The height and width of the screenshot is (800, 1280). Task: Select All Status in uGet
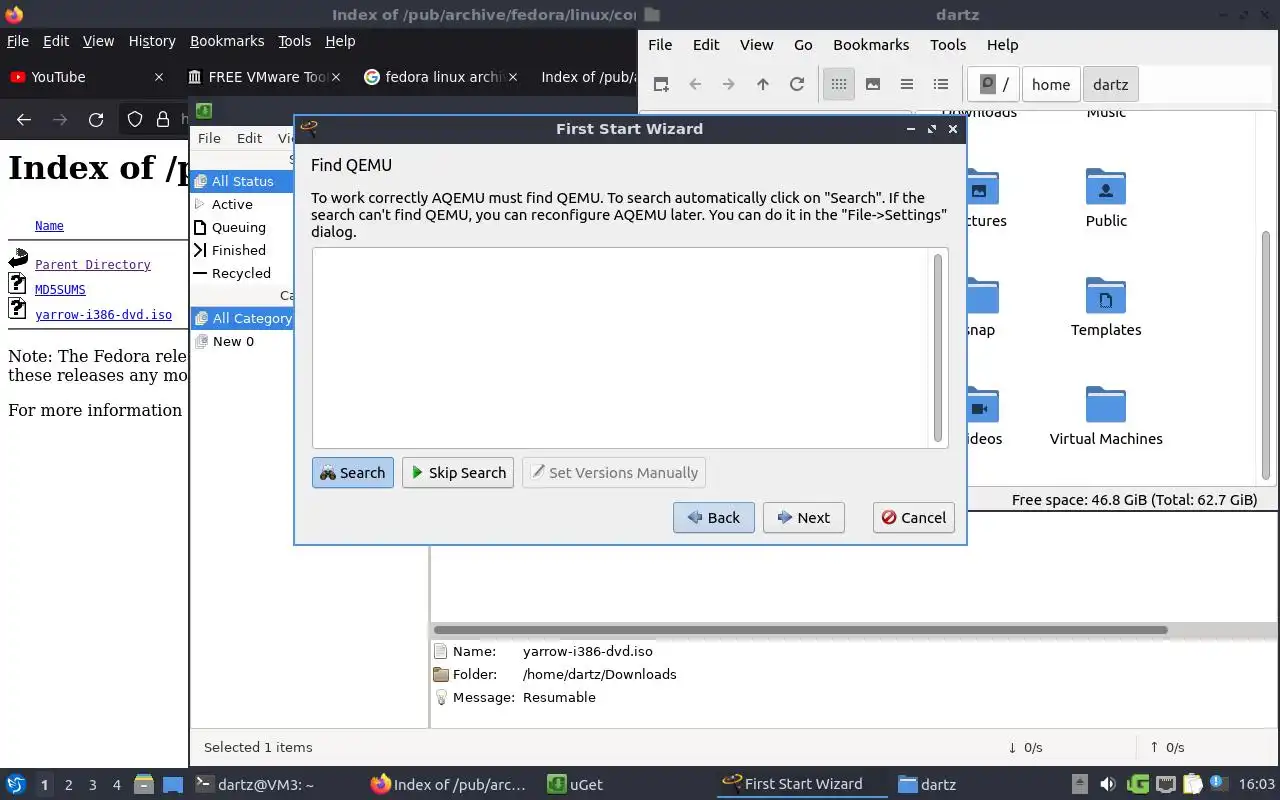coord(242,182)
